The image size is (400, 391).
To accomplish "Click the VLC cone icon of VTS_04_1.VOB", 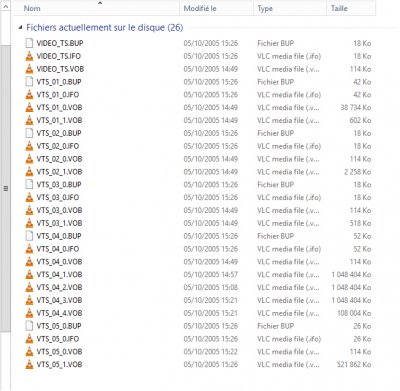I will coord(29,275).
